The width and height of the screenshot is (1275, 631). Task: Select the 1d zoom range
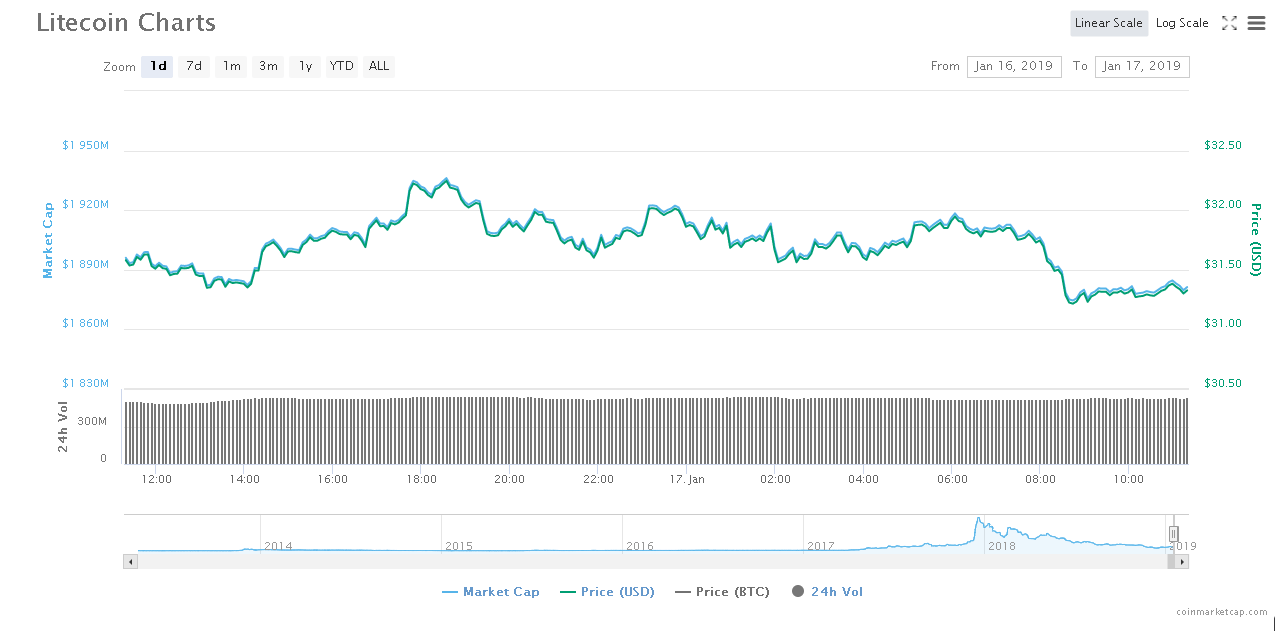[157, 66]
